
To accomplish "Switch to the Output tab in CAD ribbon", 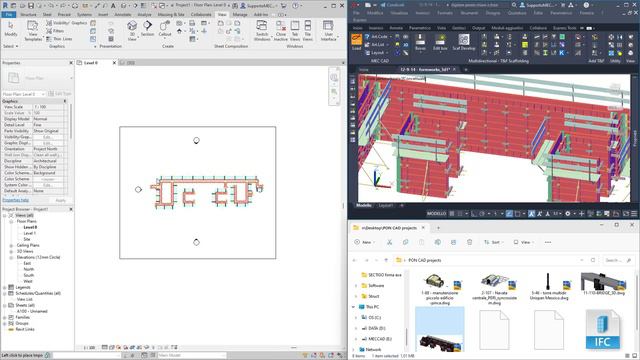I will (478, 28).
